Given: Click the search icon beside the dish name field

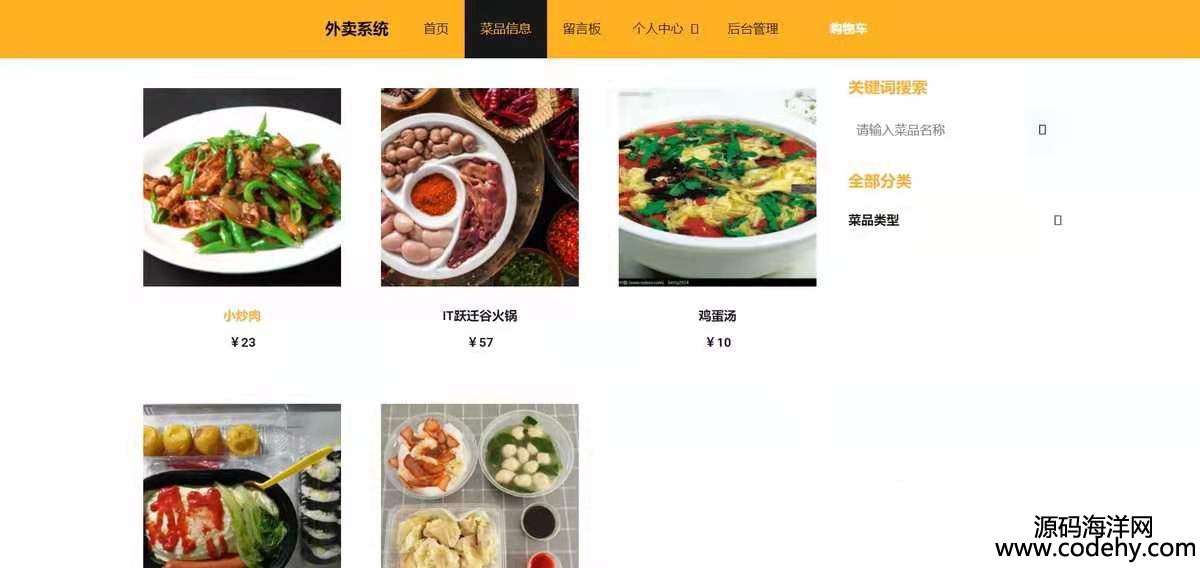Looking at the screenshot, I should 1042,130.
